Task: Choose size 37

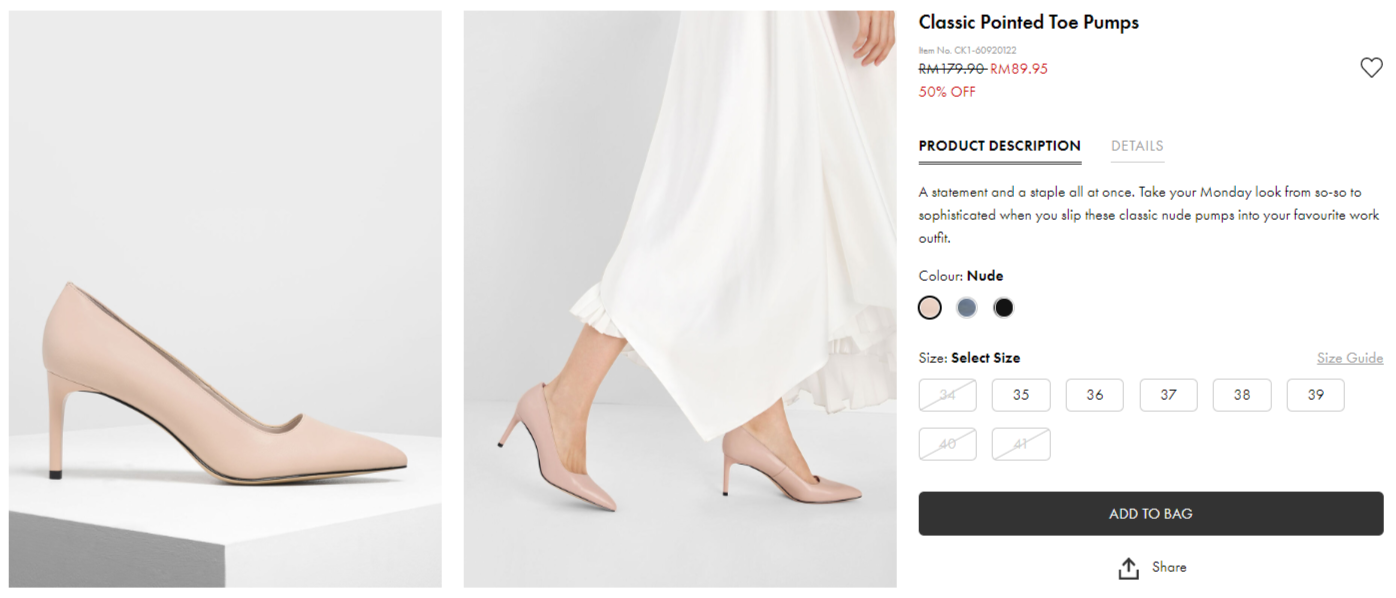Action: (1168, 395)
